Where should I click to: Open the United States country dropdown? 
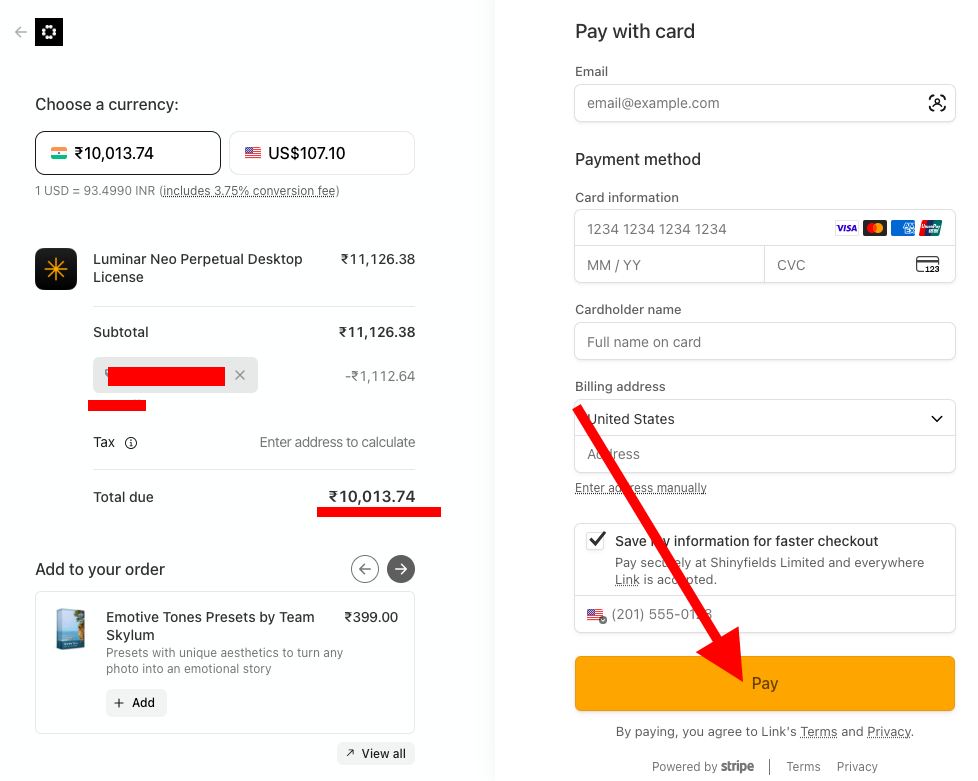click(764, 419)
